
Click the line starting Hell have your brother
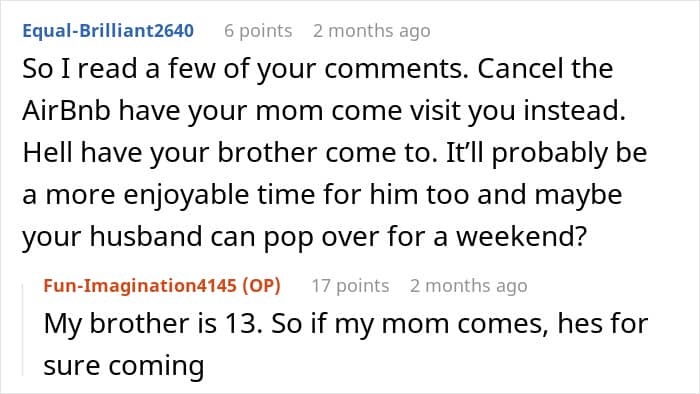pos(335,153)
